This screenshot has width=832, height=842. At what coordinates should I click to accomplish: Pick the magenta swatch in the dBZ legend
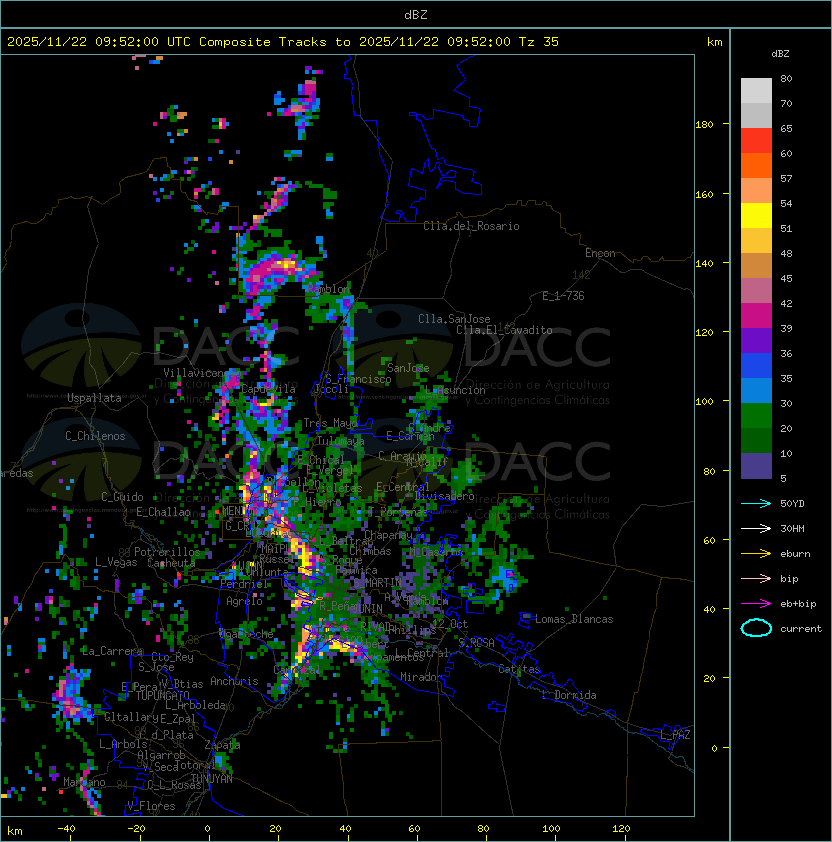coord(756,316)
